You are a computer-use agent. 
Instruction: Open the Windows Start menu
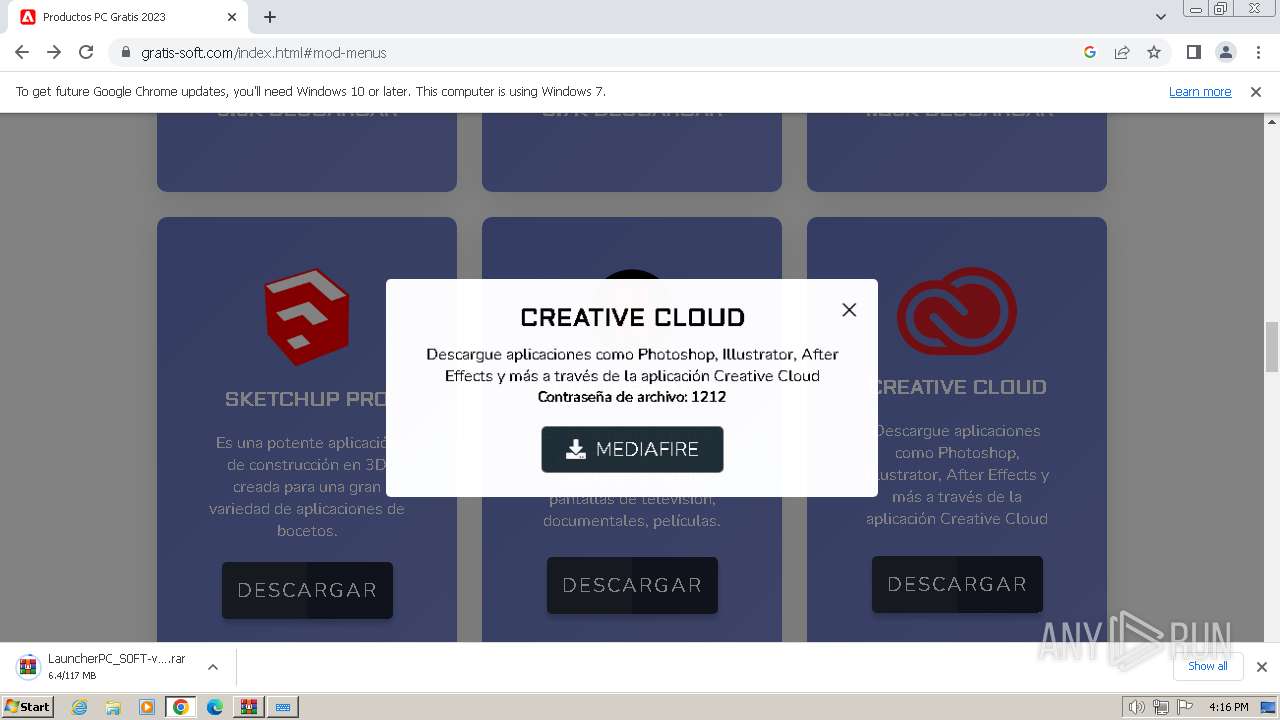(27, 707)
